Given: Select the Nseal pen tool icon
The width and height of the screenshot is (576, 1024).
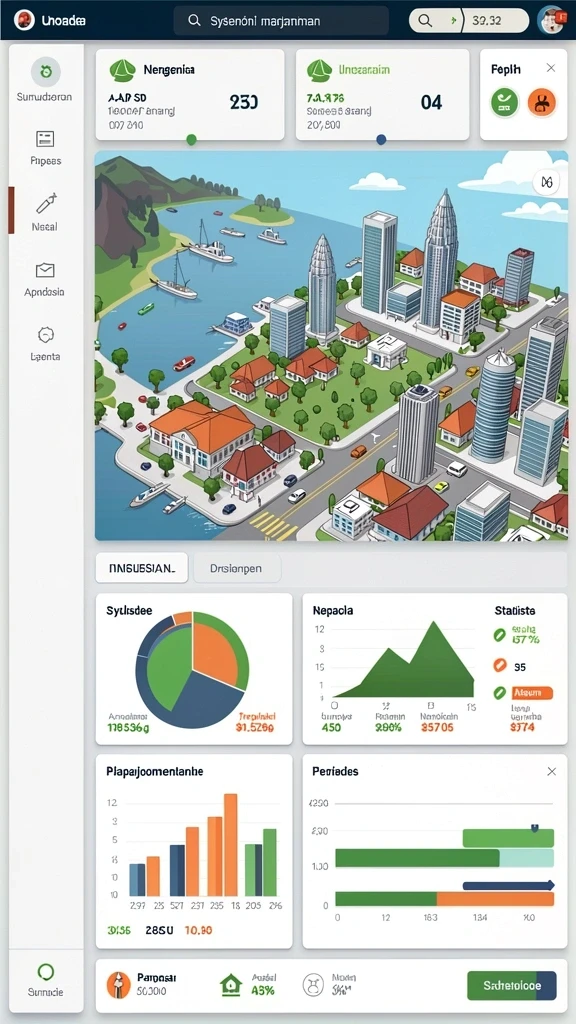Looking at the screenshot, I should tap(46, 204).
